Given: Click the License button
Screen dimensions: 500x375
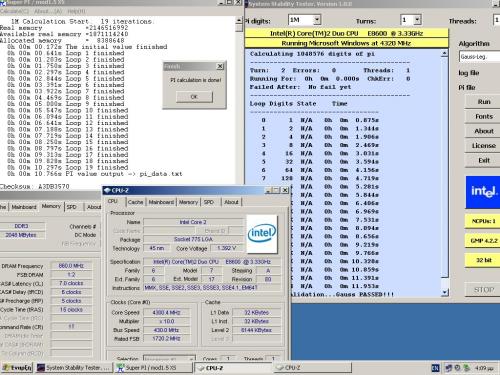Looking at the screenshot, I should coord(483,146).
